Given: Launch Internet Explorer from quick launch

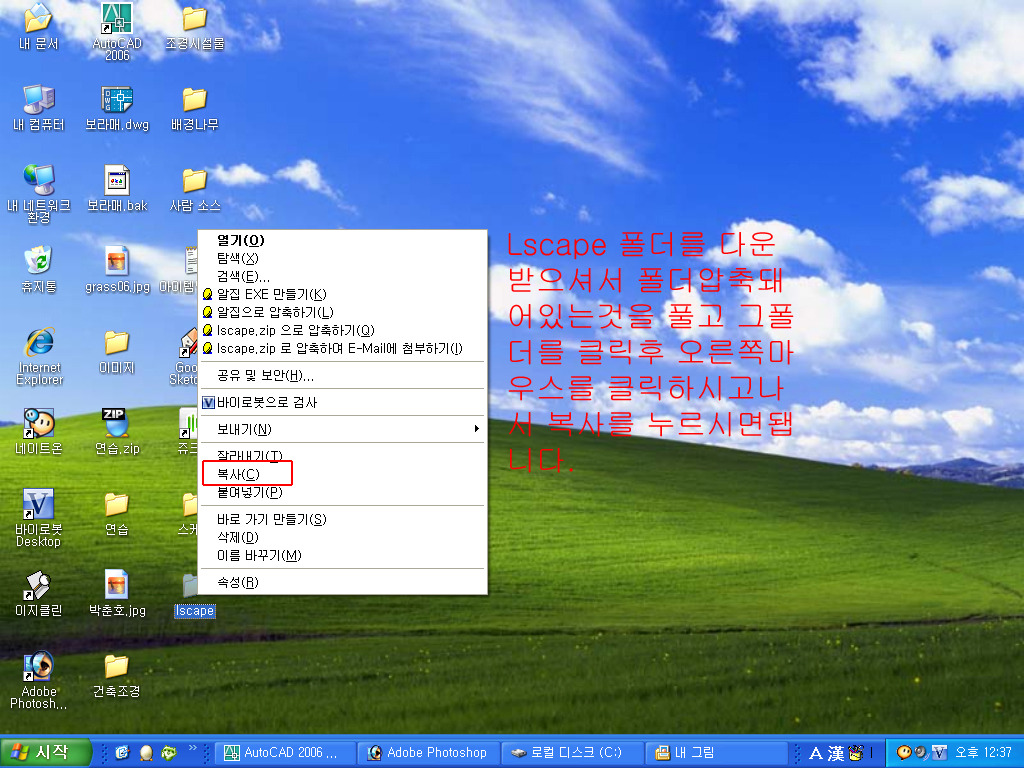Looking at the screenshot, I should click(122, 753).
